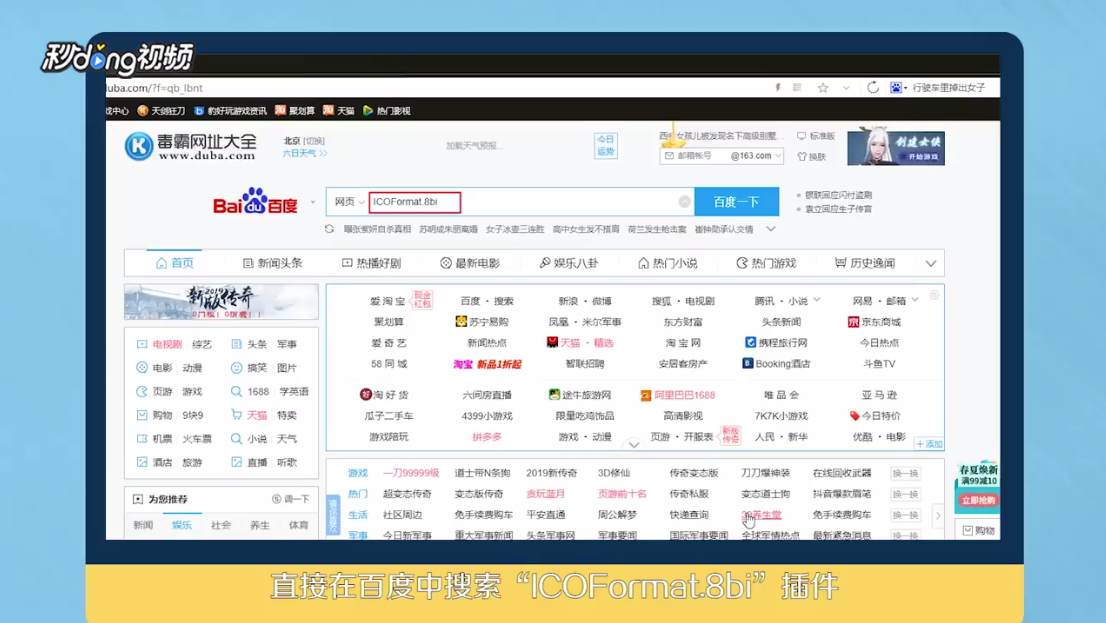Screen dimensions: 1106x623
Task: Switch to the 热门游戏 tab
Action: (766, 263)
